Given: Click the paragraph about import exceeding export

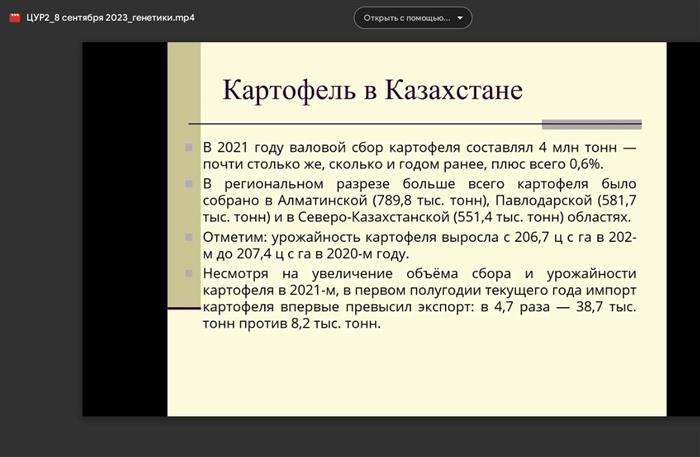Looking at the screenshot, I should [x=418, y=298].
